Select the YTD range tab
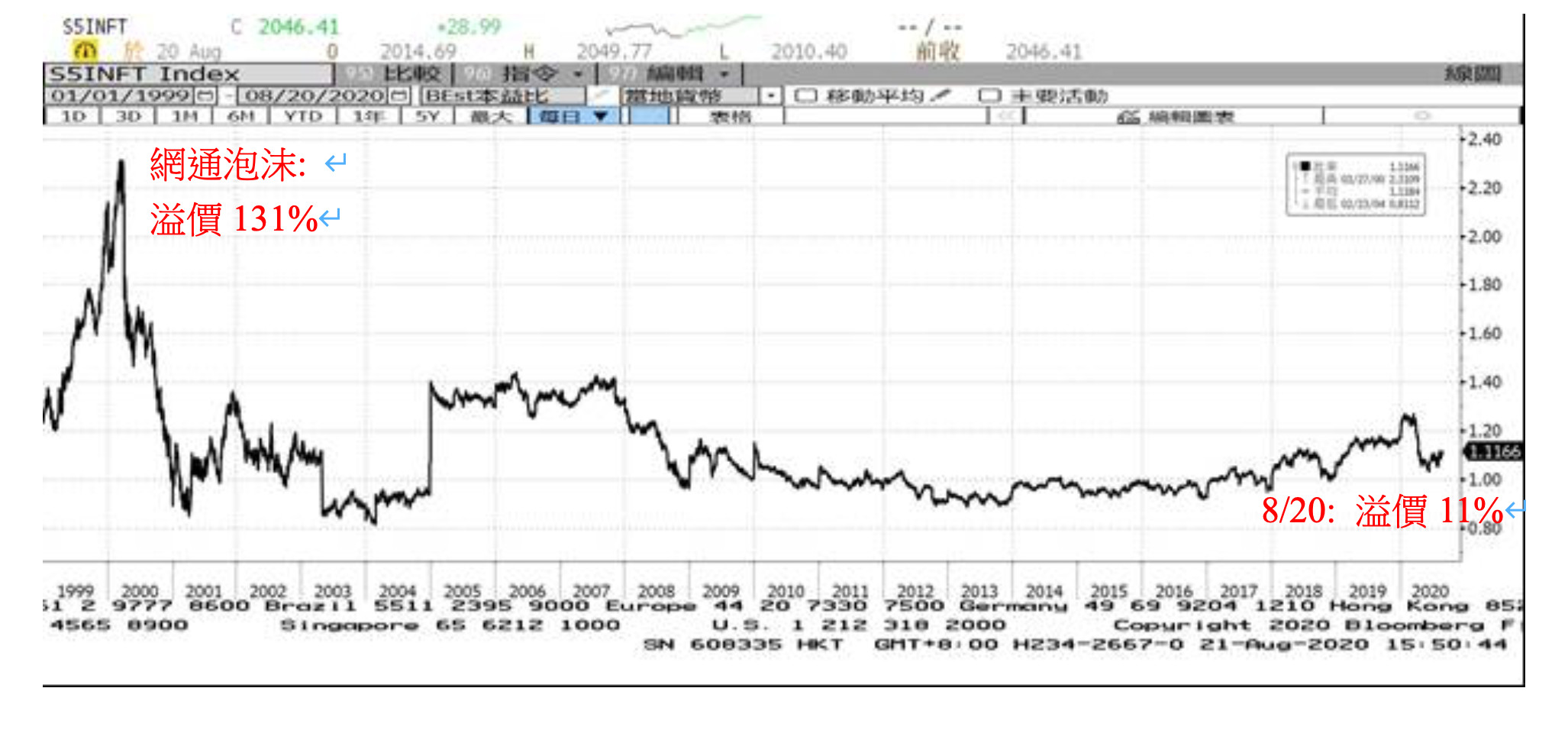This screenshot has height=730, width=1568. tap(303, 116)
